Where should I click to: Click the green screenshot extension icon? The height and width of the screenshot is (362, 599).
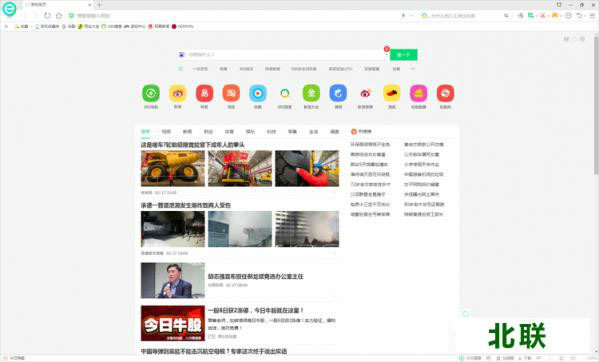[531, 16]
